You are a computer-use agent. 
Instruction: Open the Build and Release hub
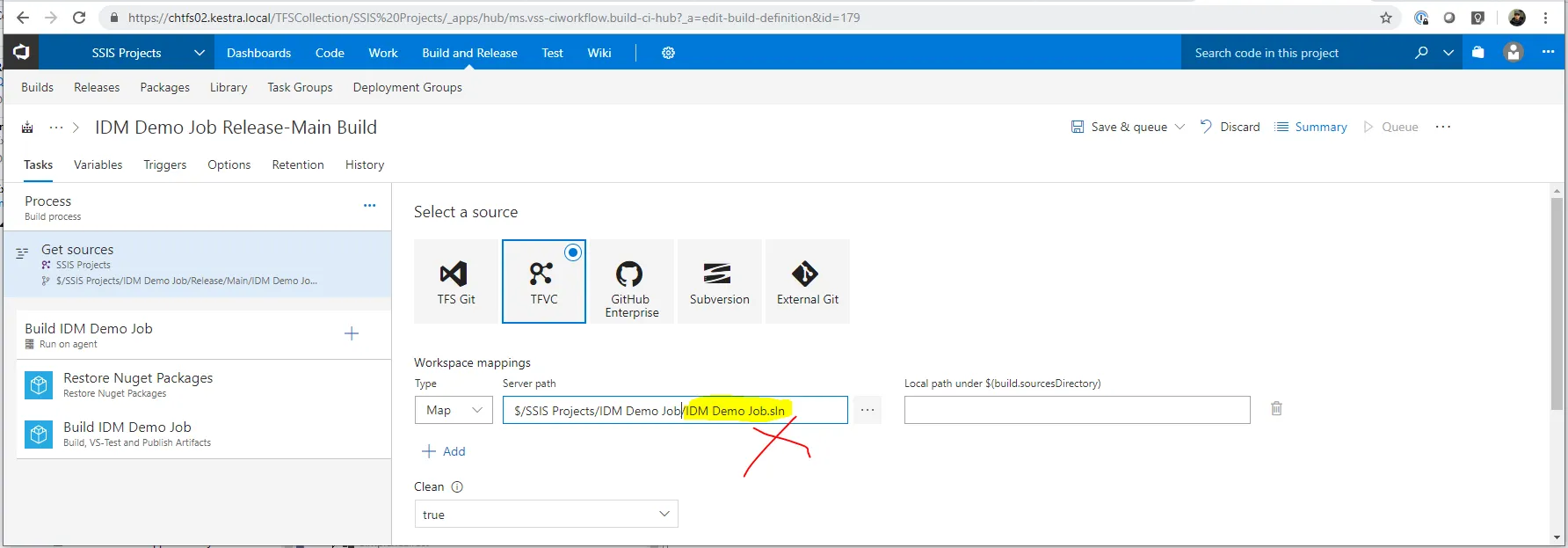pyautogui.click(x=469, y=53)
